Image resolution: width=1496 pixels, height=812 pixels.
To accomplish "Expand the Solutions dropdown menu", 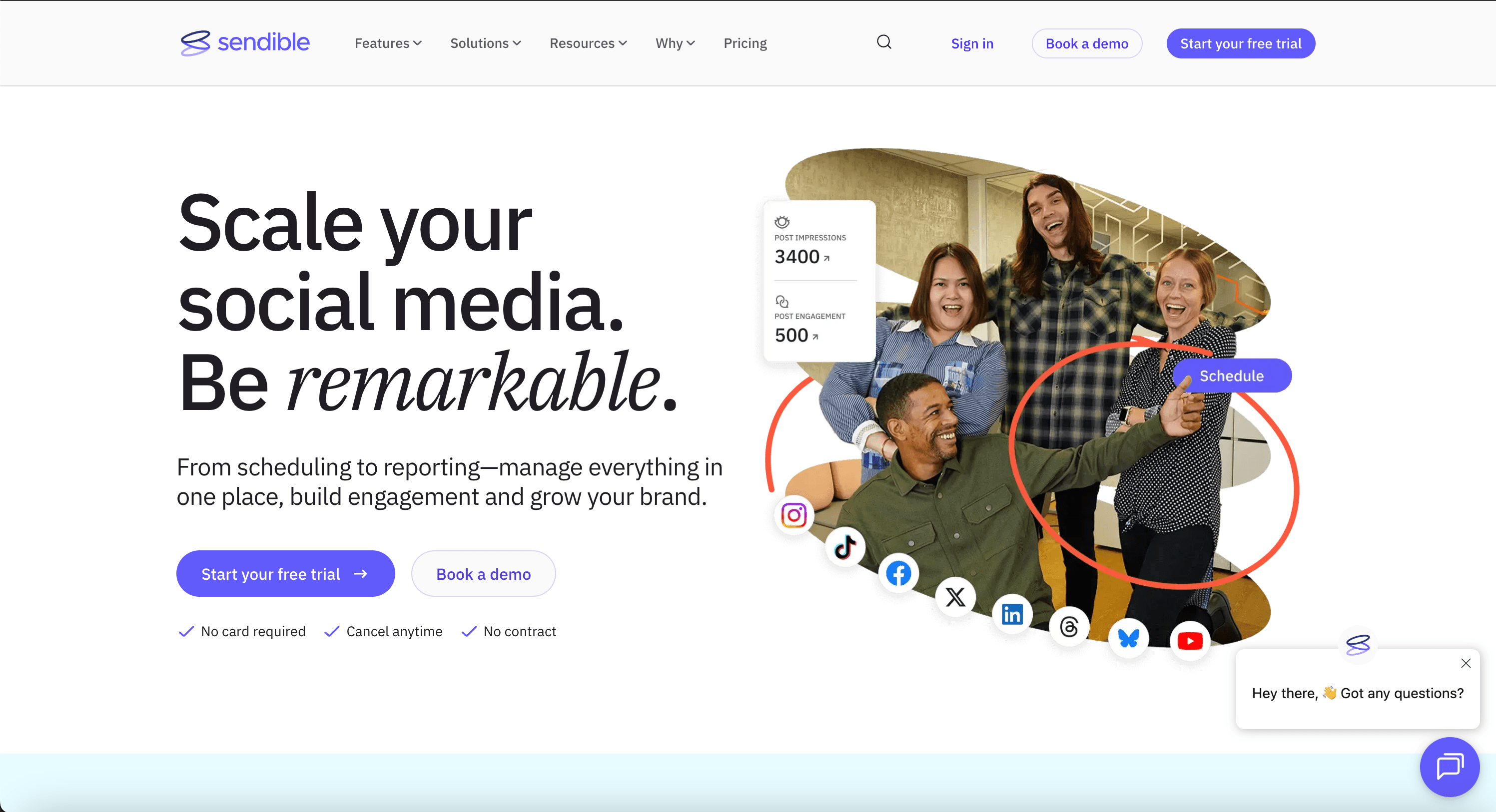I will [486, 43].
